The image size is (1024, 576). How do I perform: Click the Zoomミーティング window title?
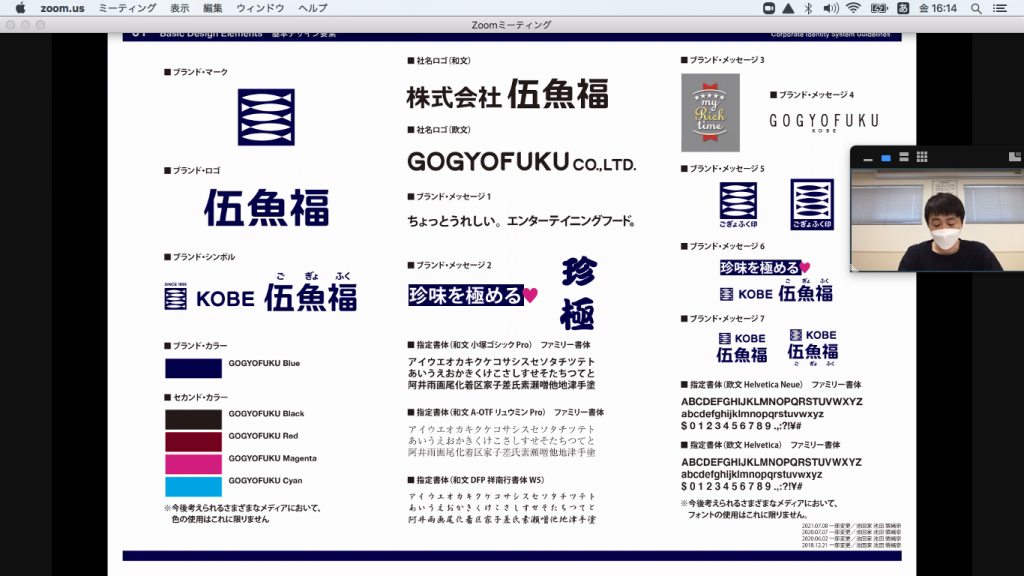click(511, 25)
